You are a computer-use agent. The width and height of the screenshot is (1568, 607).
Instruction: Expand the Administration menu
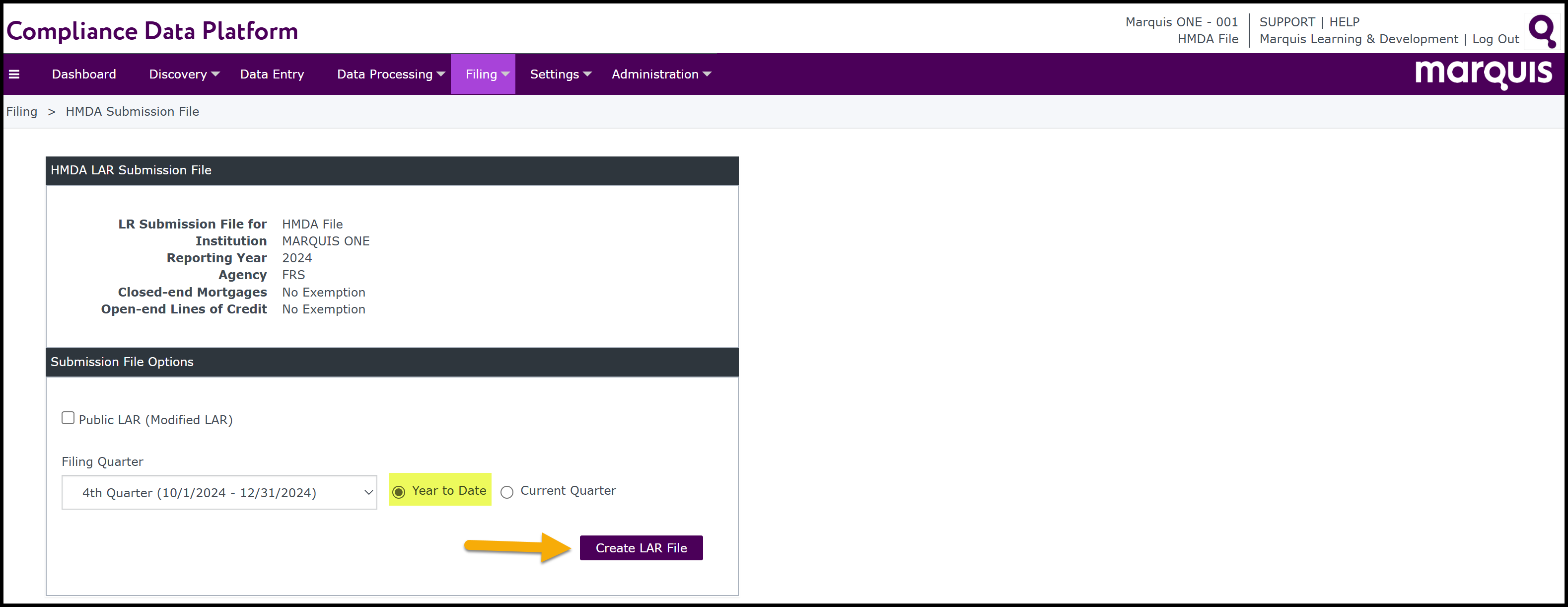[661, 75]
